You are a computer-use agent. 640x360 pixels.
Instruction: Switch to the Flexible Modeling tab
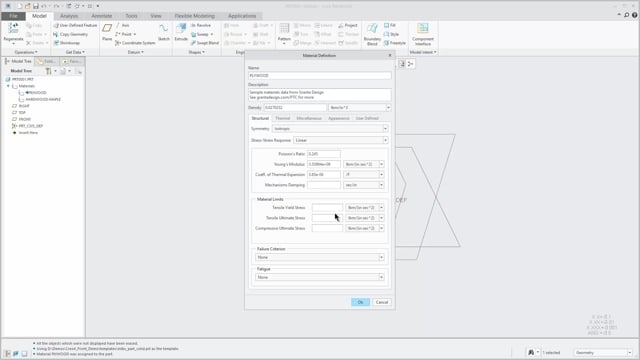pyautogui.click(x=194, y=16)
